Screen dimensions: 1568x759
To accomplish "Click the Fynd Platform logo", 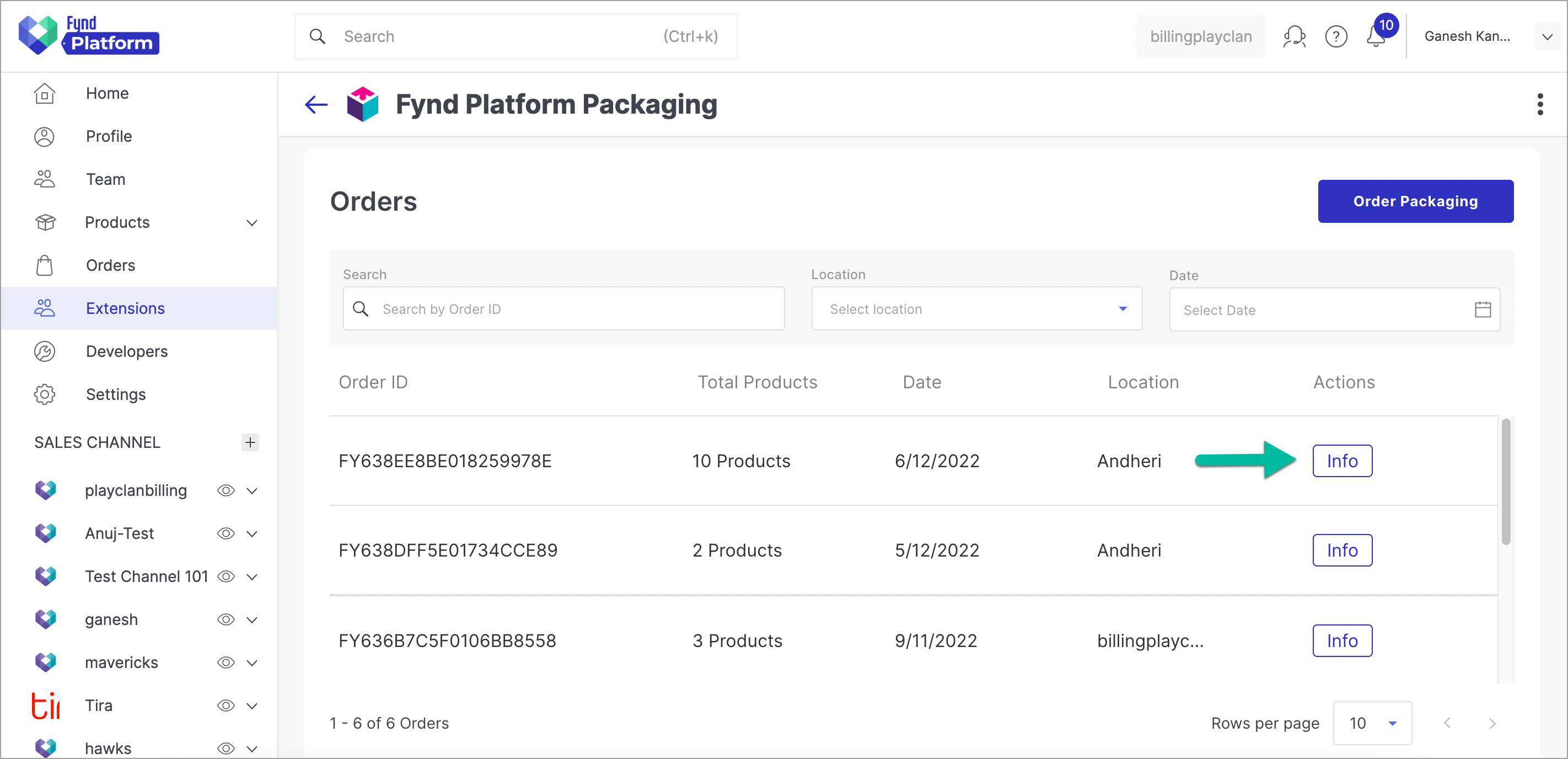I will 89,35.
